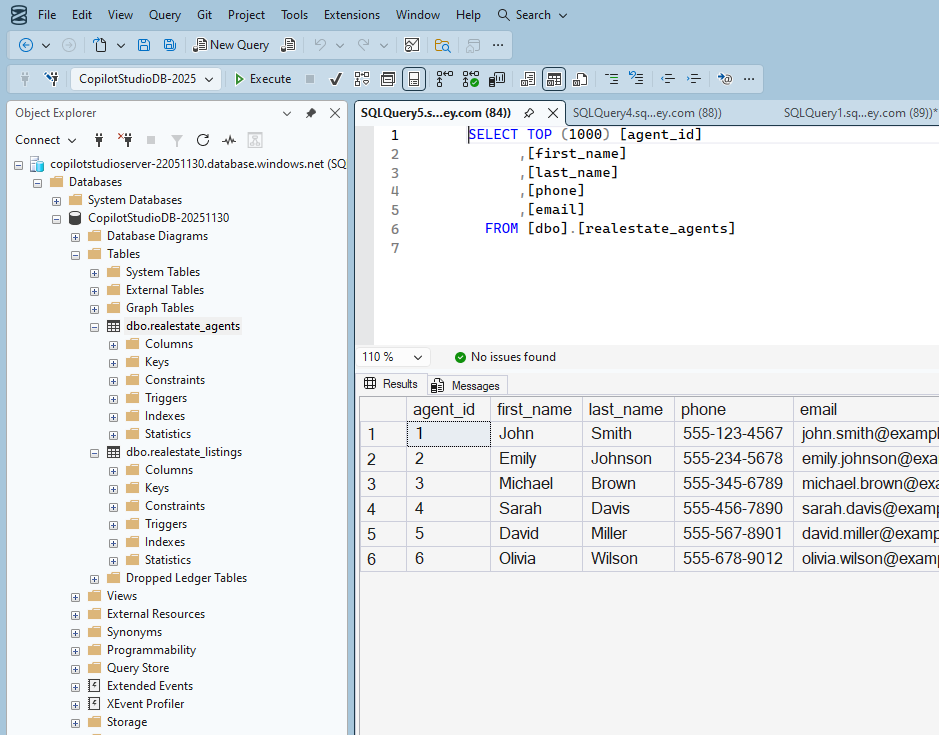This screenshot has width=939, height=735.
Task: Select the Emily cell in results grid
Action: [518, 459]
